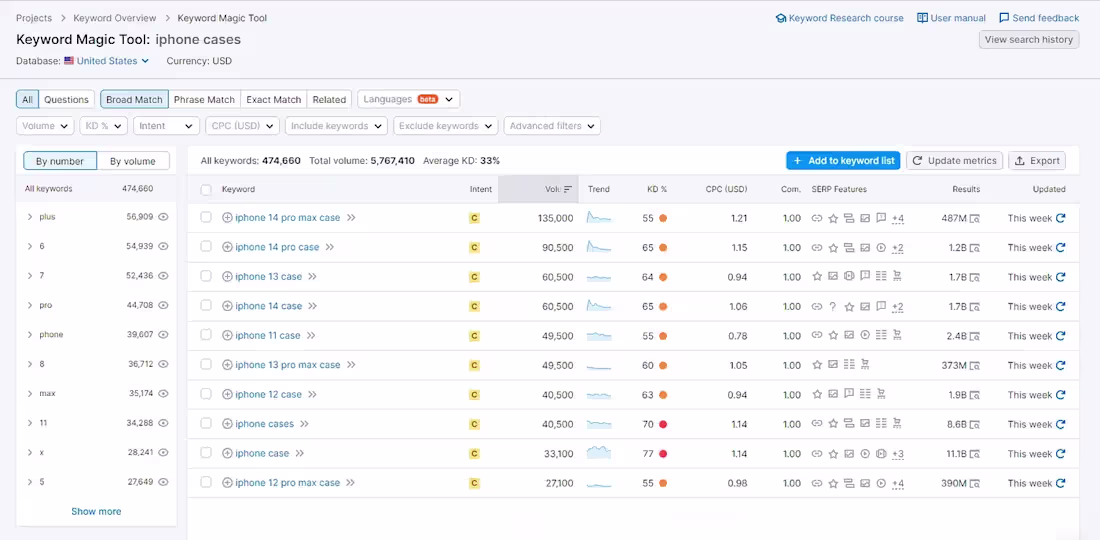The image size is (1100, 540).
Task: Tick the checkbox for iphone 14 pro case
Action: pyautogui.click(x=206, y=247)
